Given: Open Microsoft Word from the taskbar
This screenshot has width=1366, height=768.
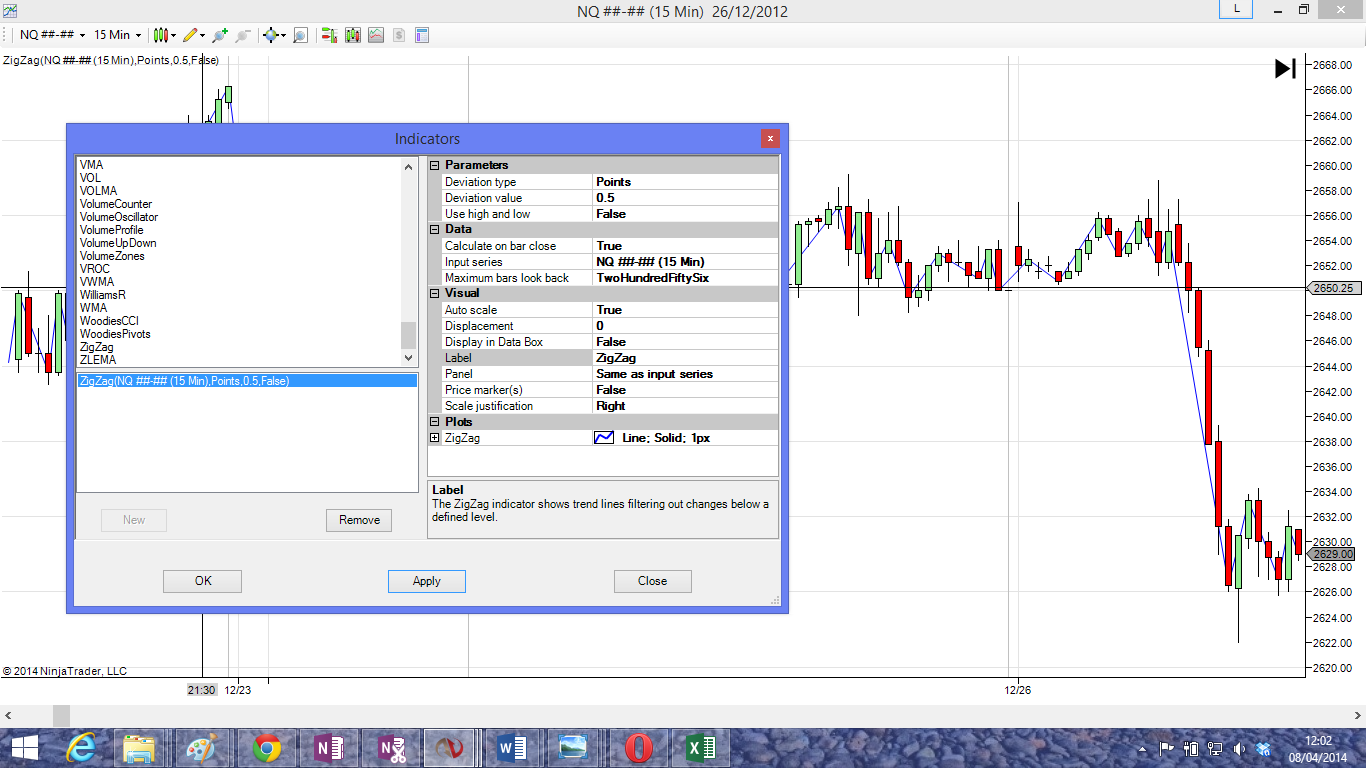Looking at the screenshot, I should [511, 748].
